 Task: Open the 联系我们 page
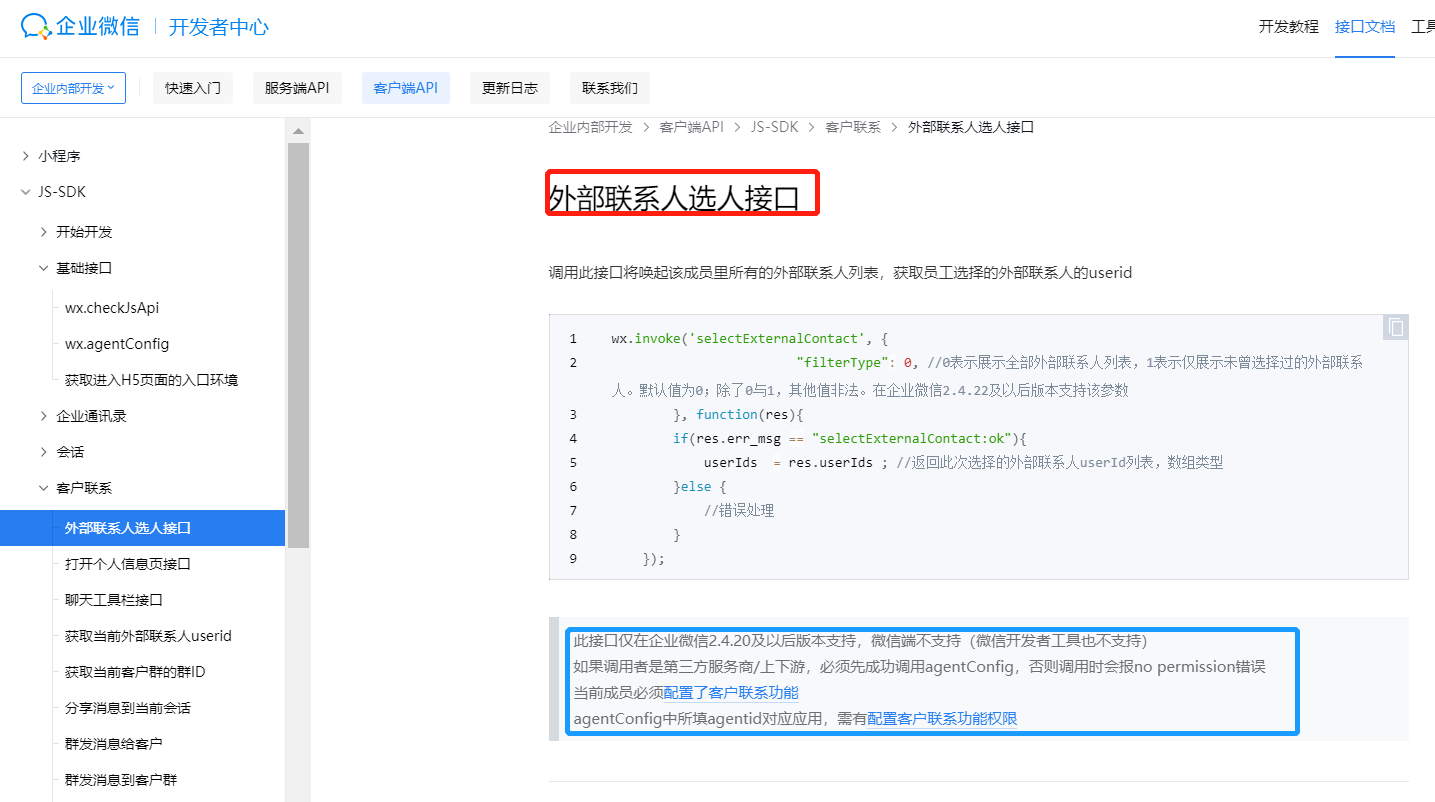click(x=609, y=88)
